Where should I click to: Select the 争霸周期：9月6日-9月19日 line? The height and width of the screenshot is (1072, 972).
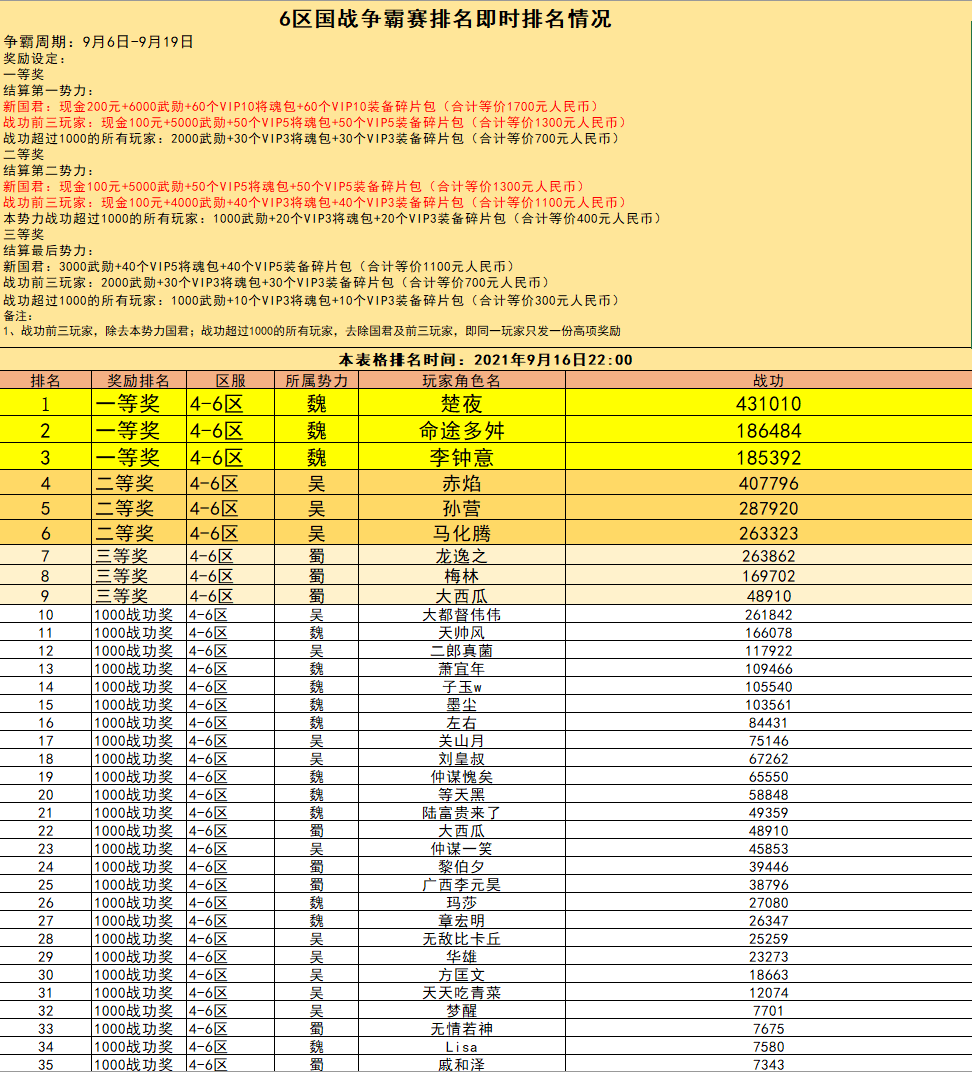click(98, 42)
